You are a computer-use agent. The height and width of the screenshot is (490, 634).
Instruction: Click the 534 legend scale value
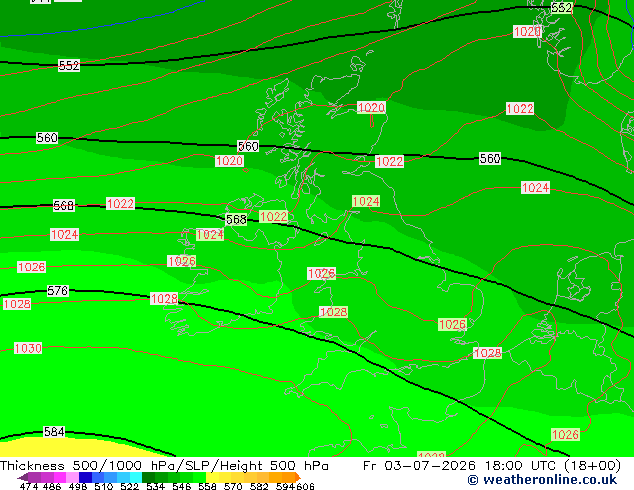point(156,486)
